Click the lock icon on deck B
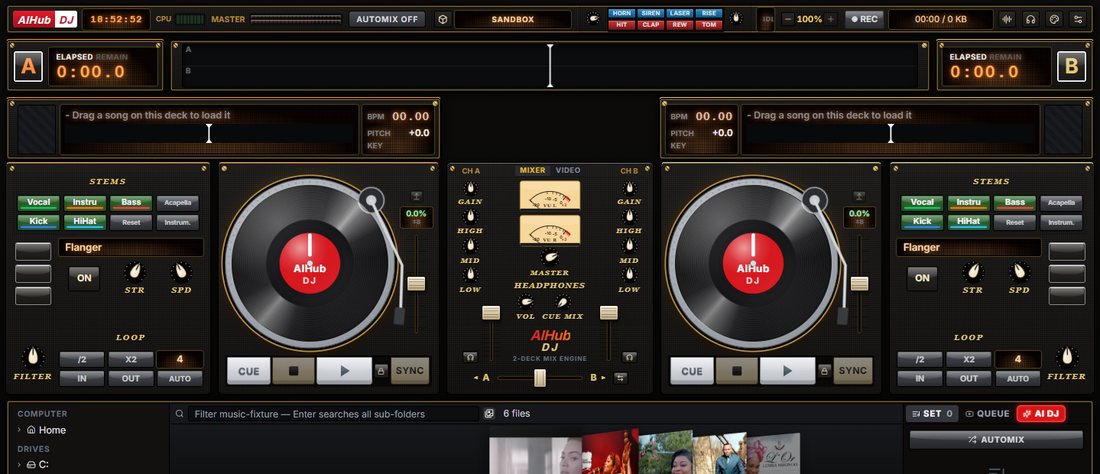The image size is (1100, 474). (824, 371)
